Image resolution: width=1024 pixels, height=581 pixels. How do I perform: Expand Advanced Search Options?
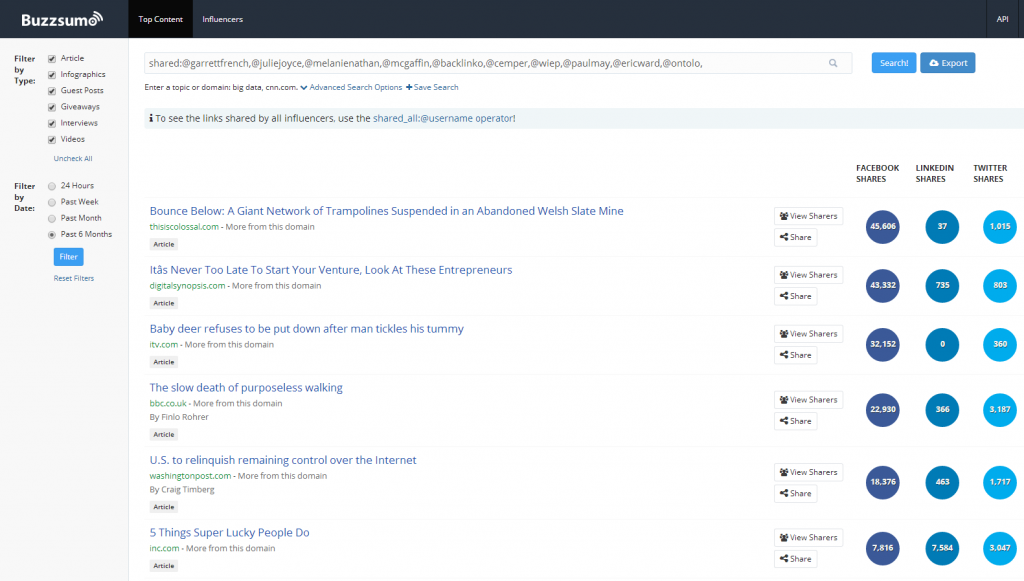click(350, 88)
